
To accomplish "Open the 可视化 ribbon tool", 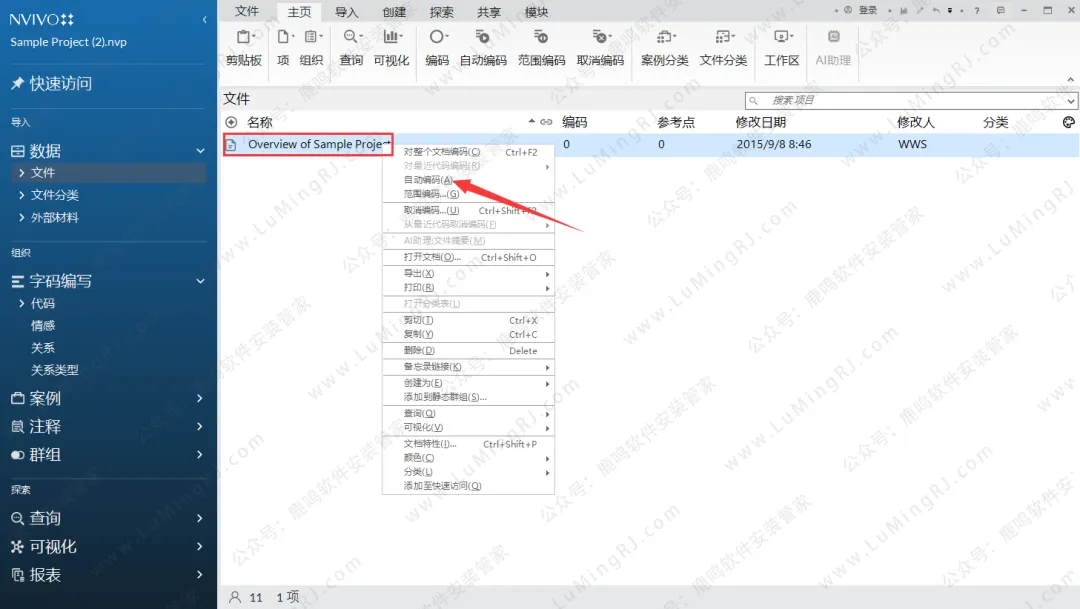I will click(391, 37).
